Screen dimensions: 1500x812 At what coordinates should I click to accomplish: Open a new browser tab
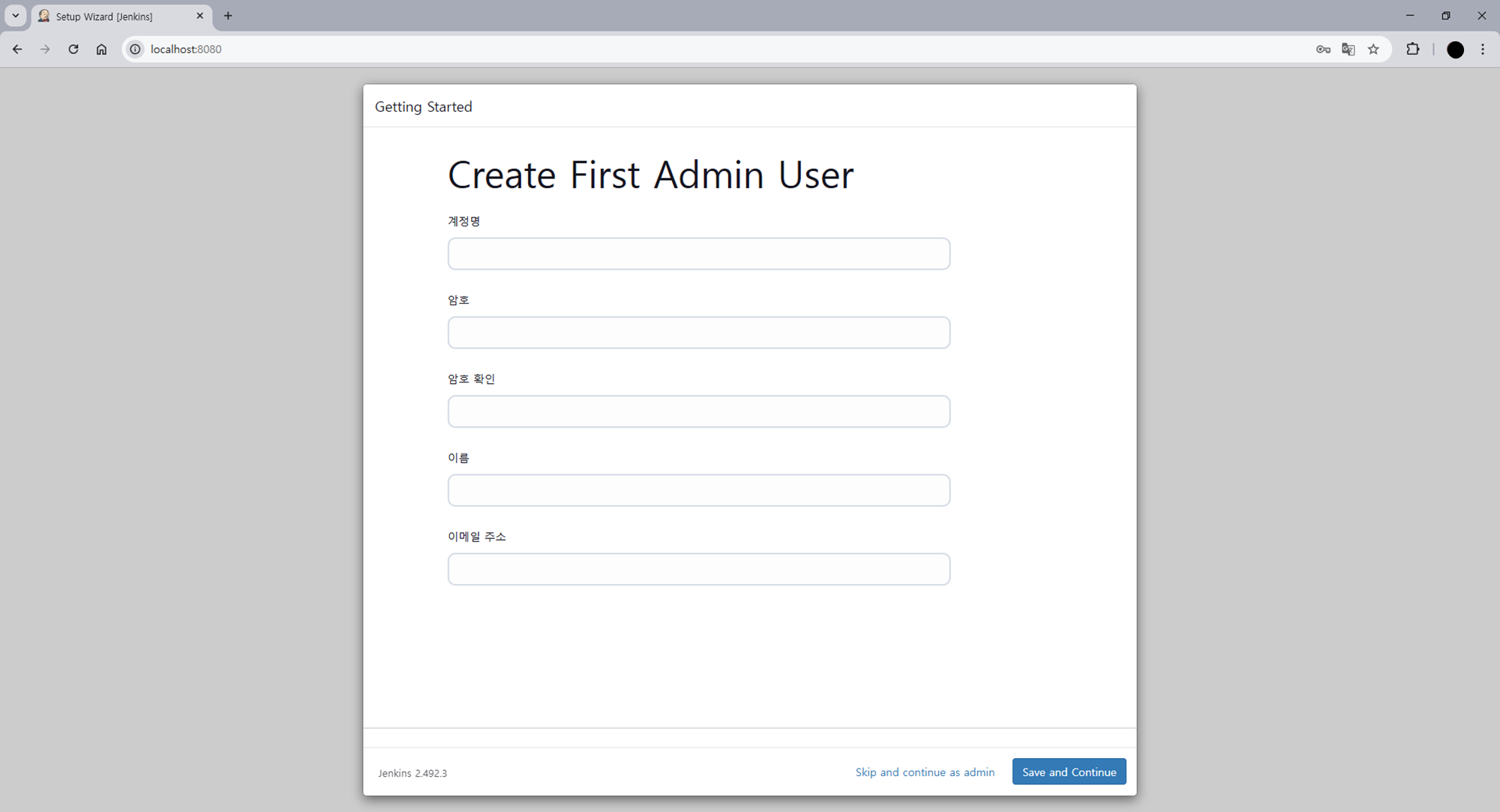228,16
